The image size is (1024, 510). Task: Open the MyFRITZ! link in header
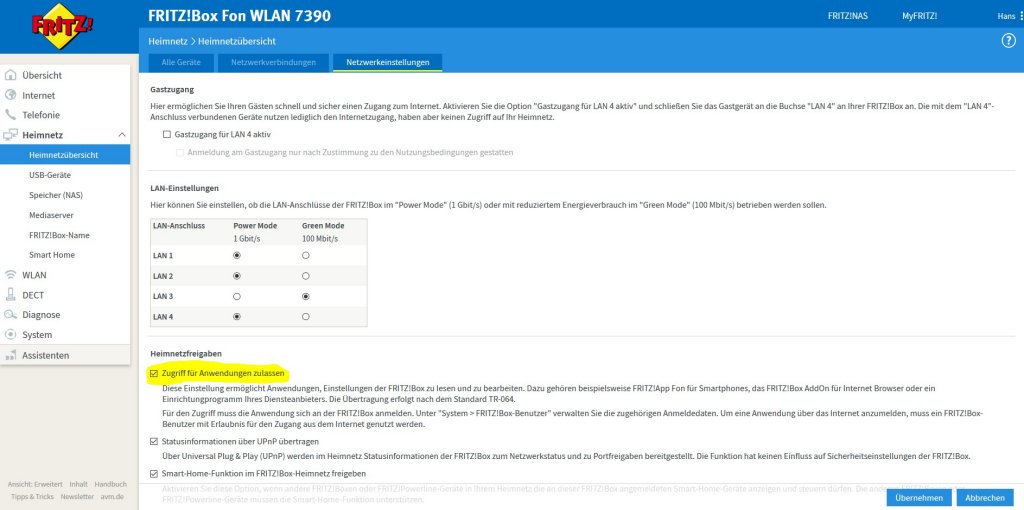click(919, 16)
